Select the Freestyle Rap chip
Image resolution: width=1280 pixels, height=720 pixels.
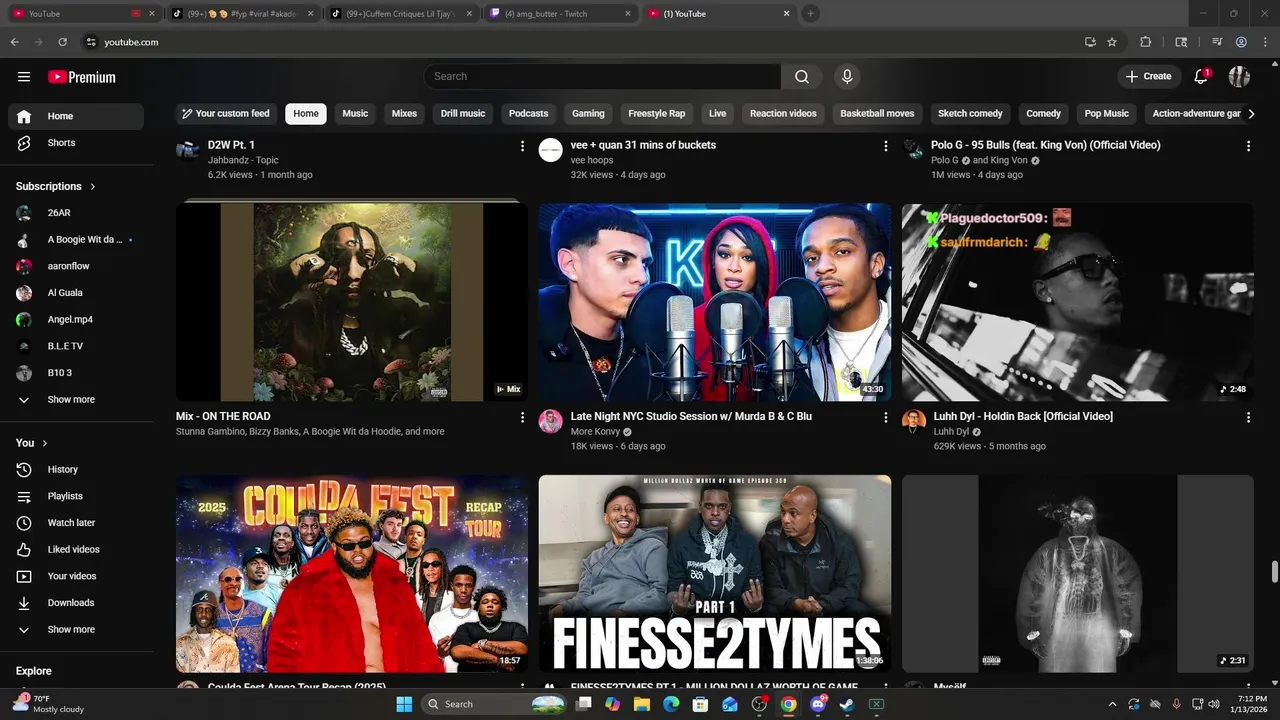coord(657,114)
